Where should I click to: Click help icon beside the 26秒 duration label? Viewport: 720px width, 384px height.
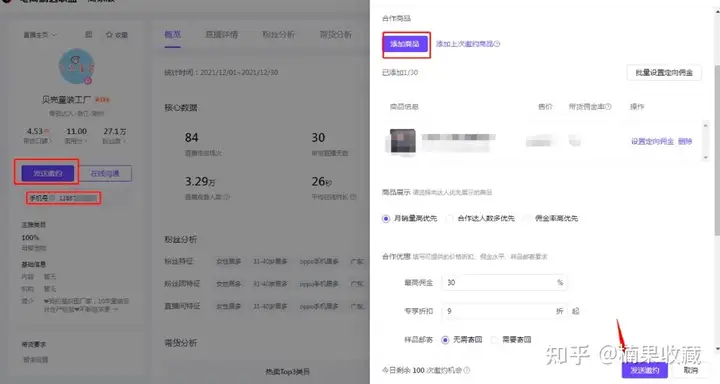[x=353, y=197]
